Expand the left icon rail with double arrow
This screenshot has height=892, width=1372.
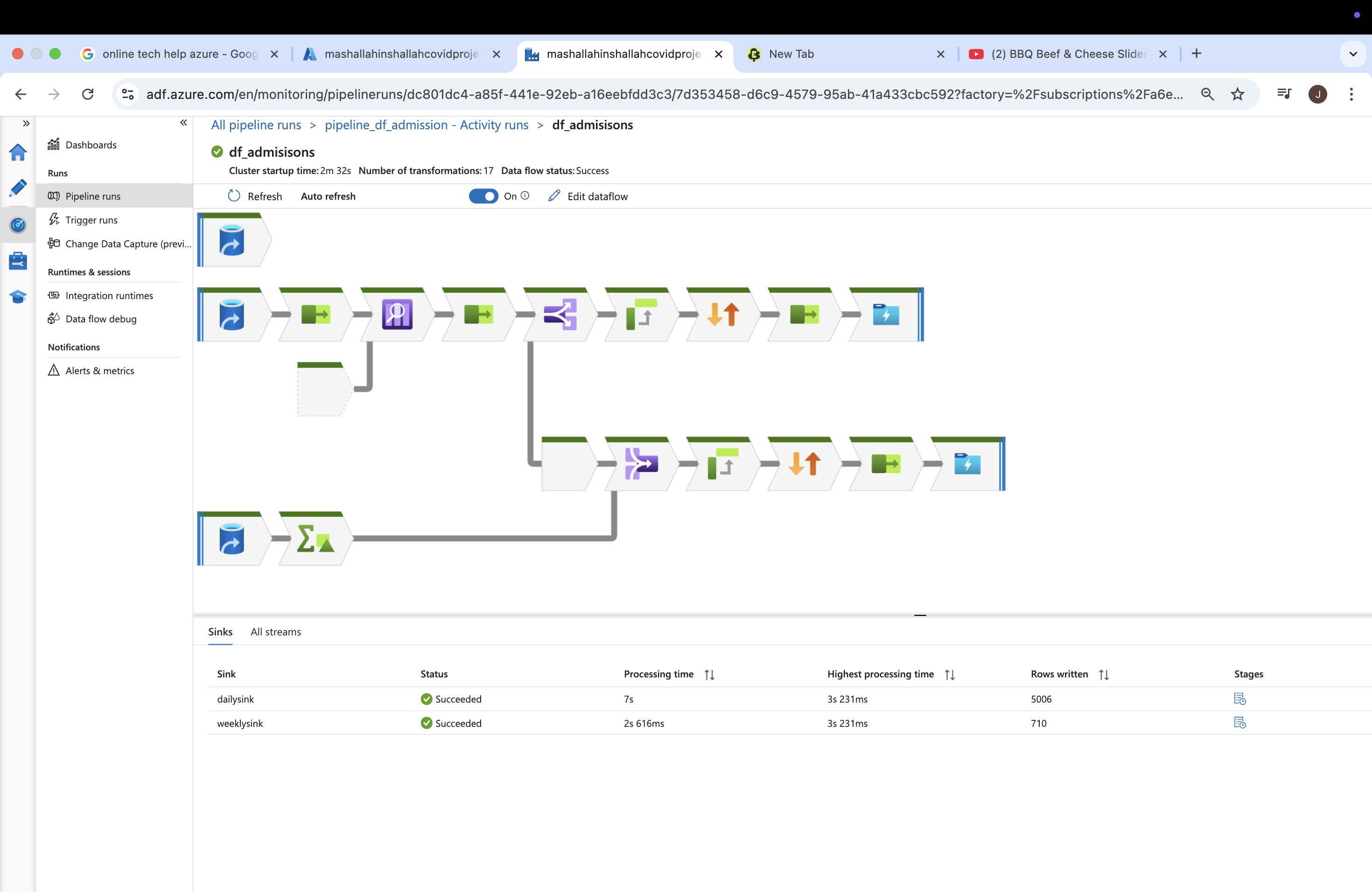[x=26, y=123]
